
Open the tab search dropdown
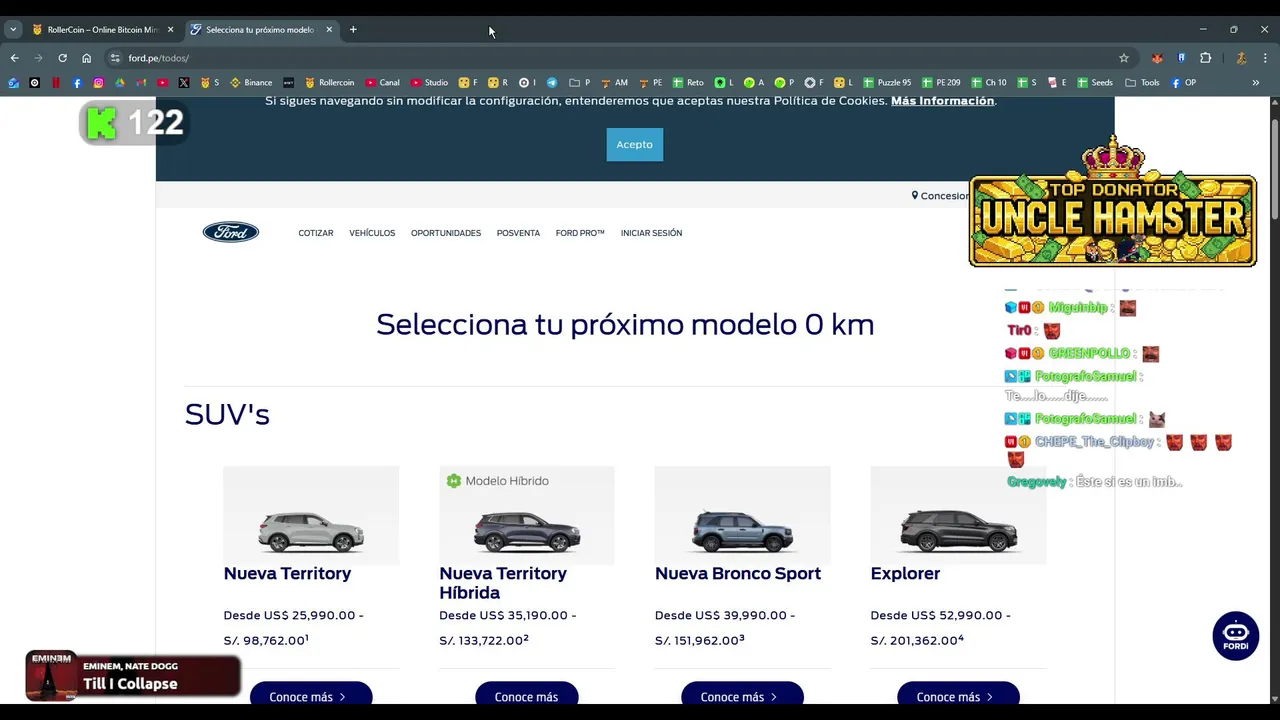[x=13, y=30]
